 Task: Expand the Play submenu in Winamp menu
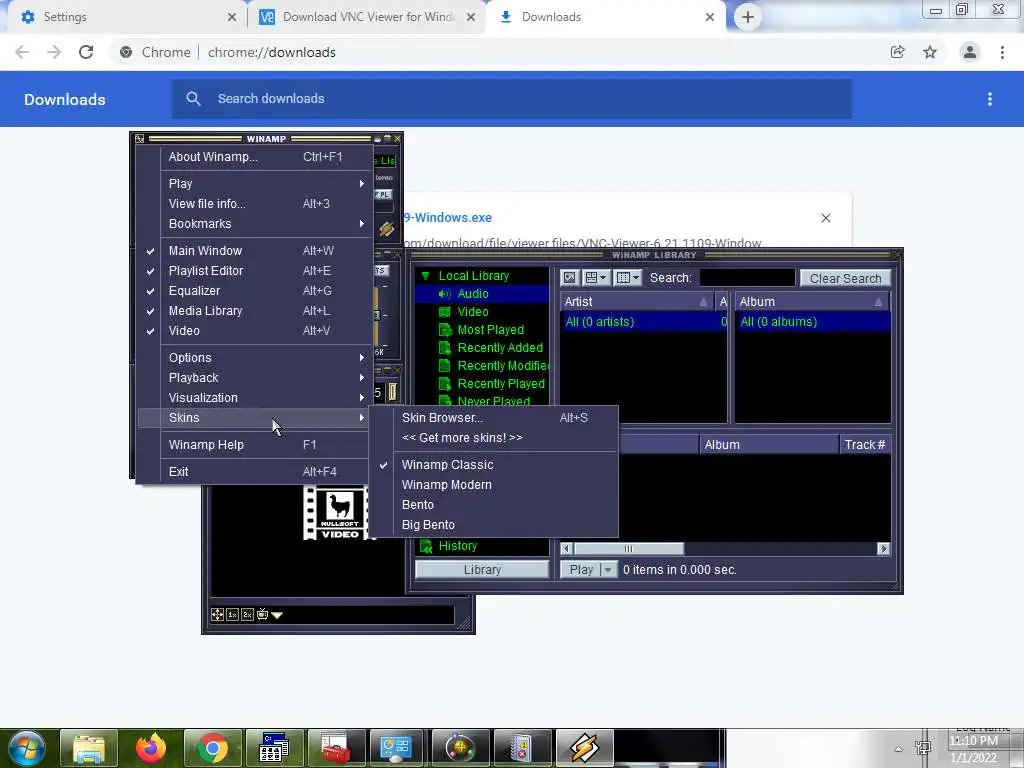coord(255,184)
